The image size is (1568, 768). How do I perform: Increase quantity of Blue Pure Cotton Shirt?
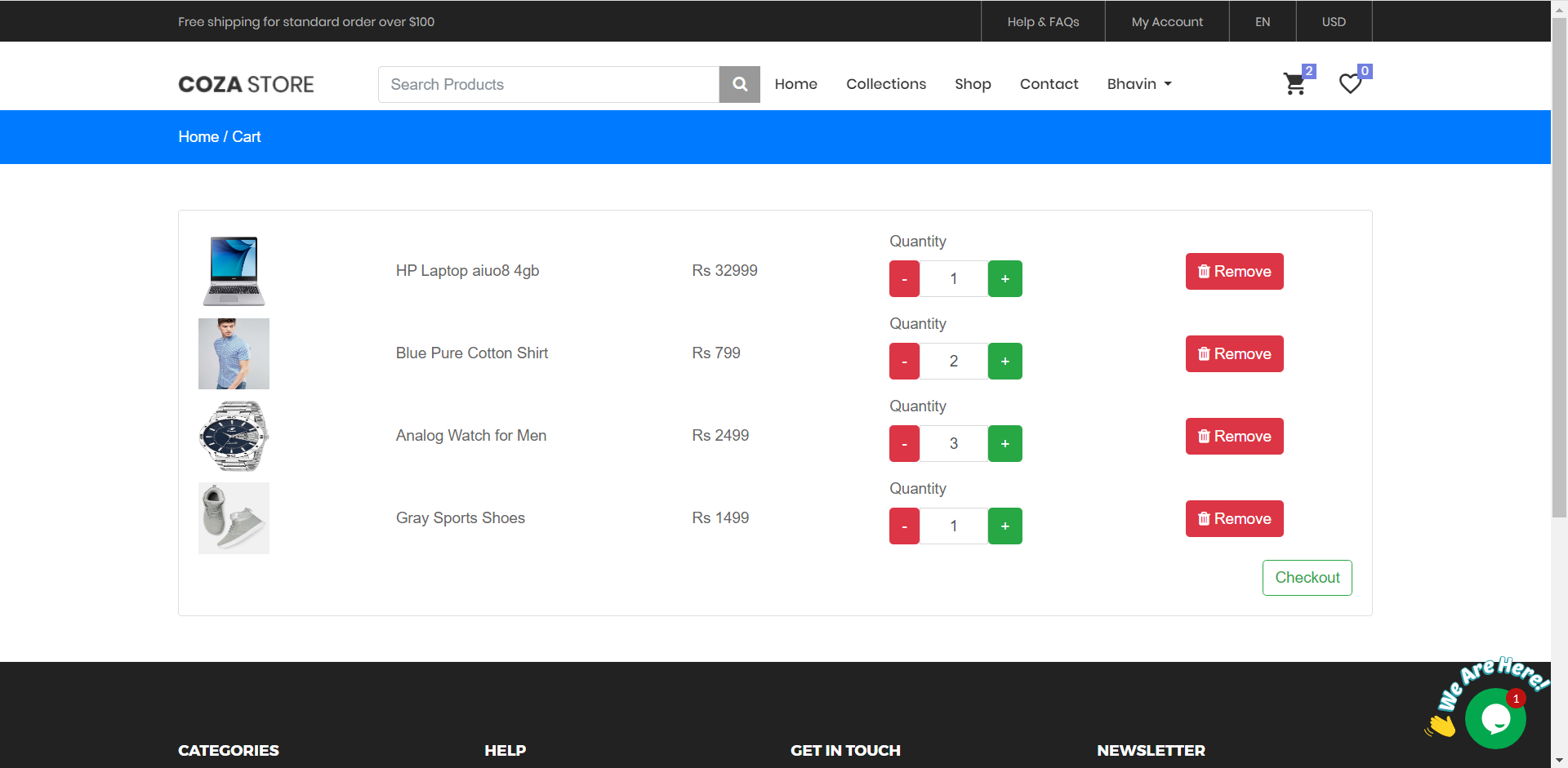click(x=1004, y=361)
